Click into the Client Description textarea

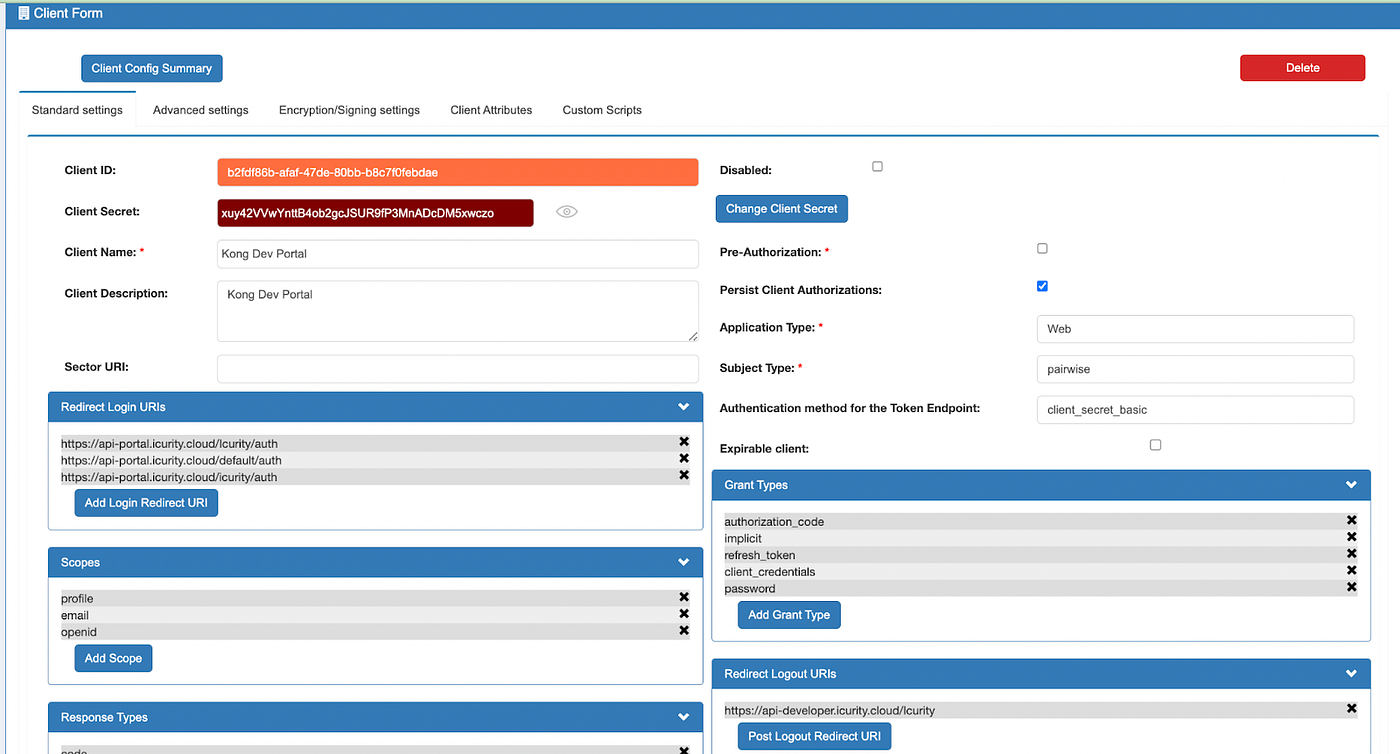457,311
